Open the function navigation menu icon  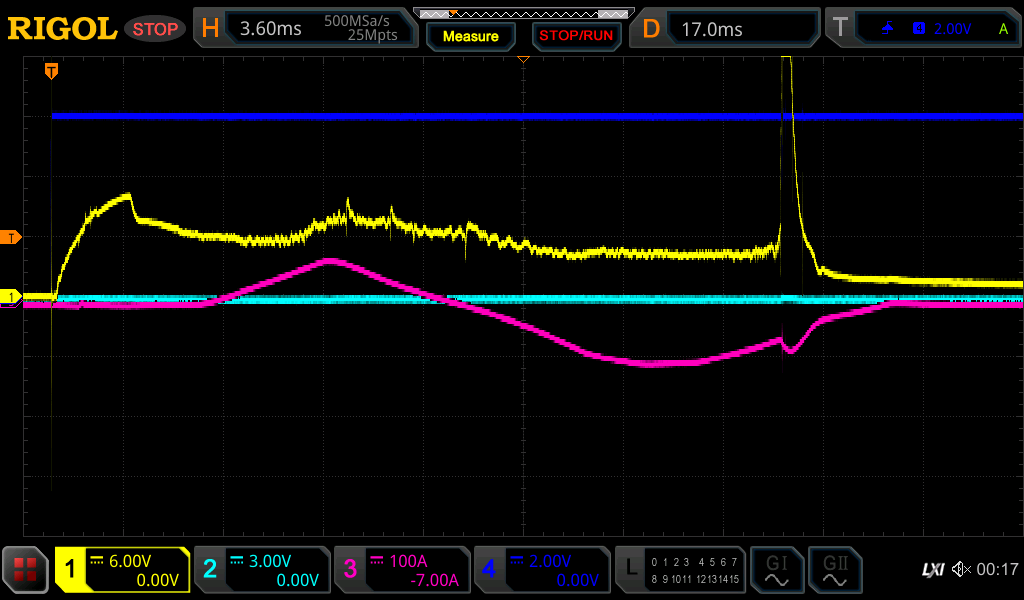click(x=26, y=570)
